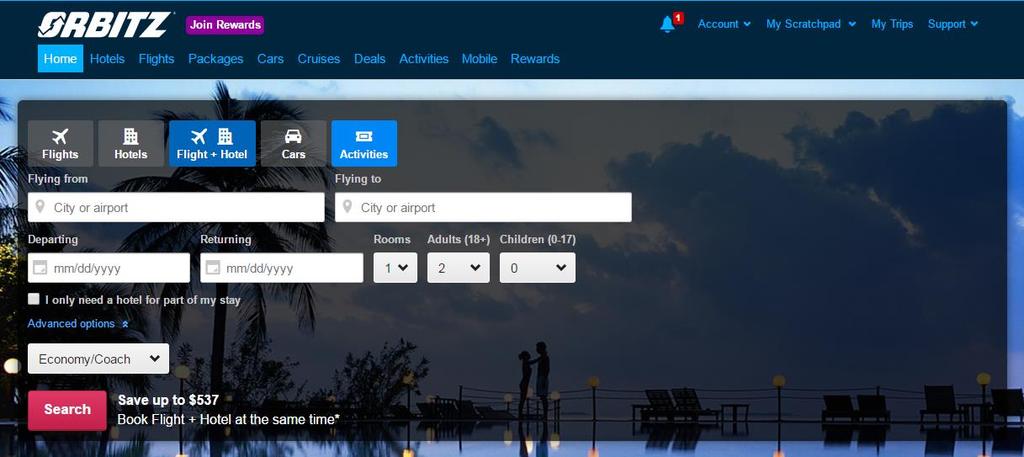Screen dimensions: 1024x457
Task: Open Rewards in the top navigation
Action: [535, 59]
